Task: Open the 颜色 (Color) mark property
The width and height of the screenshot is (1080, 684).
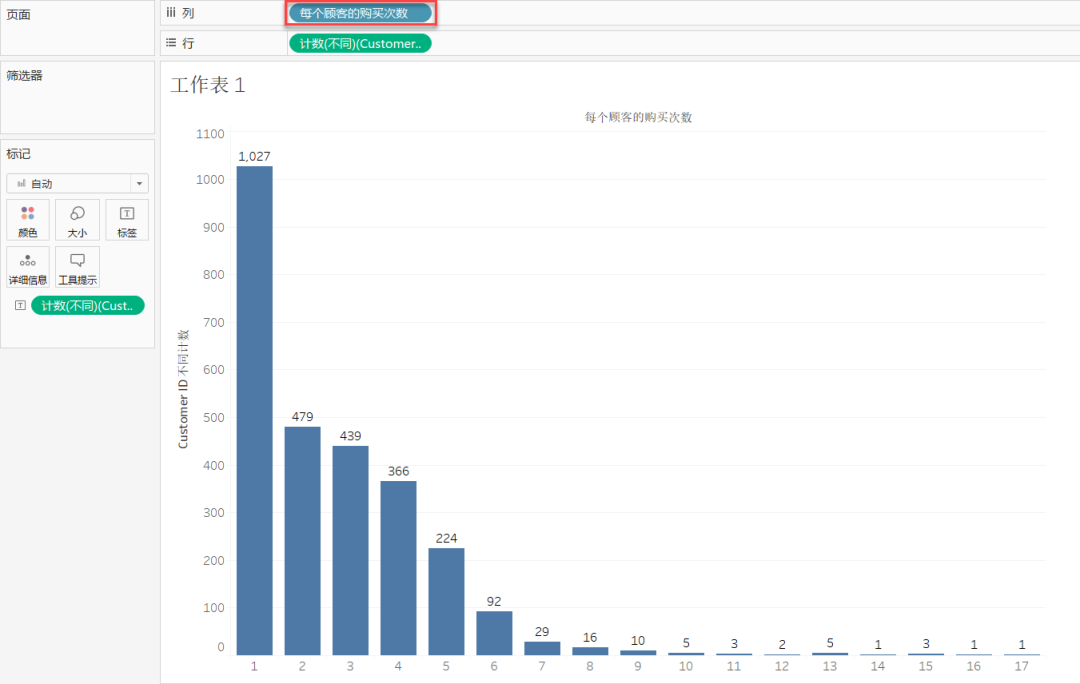Action: pyautogui.click(x=27, y=219)
